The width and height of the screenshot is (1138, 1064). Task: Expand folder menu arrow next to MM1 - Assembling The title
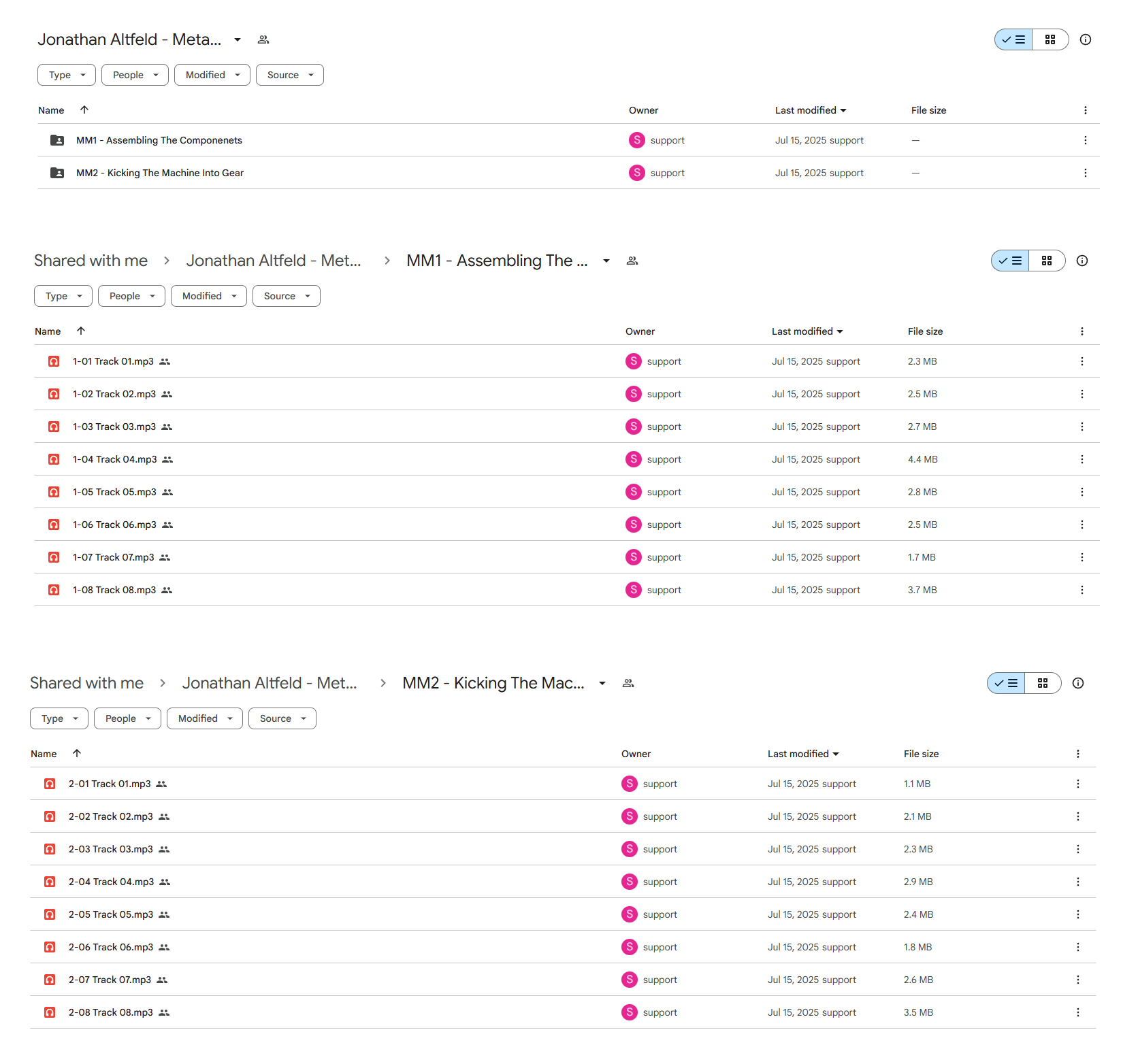pos(606,261)
